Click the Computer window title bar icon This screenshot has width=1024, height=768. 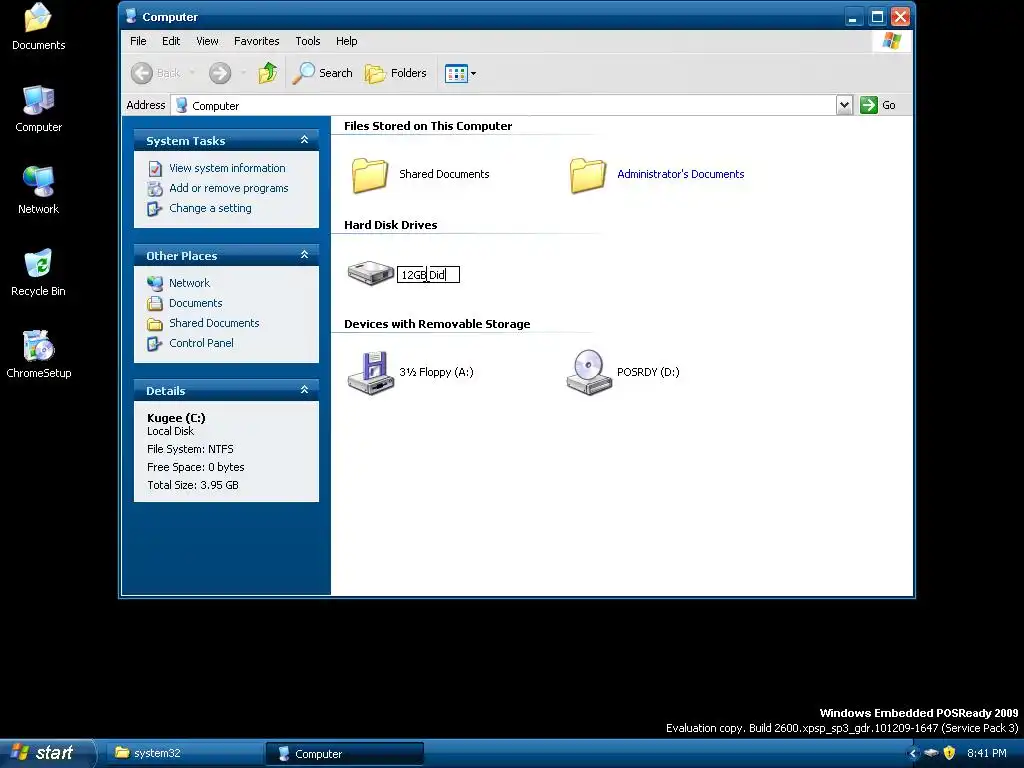[x=131, y=16]
